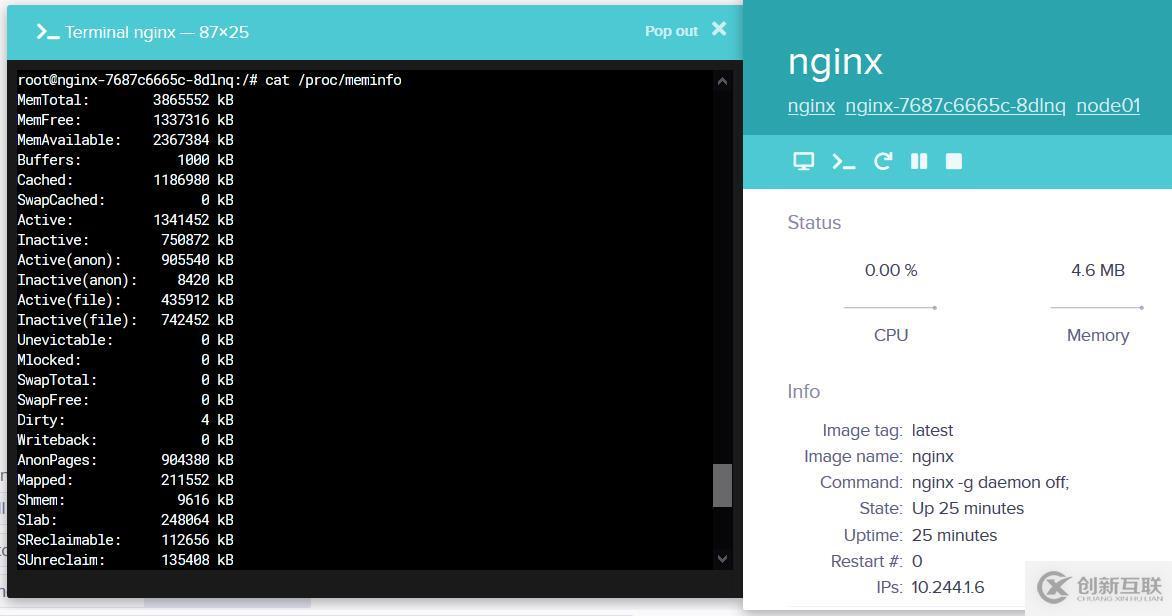Image resolution: width=1172 pixels, height=616 pixels.
Task: Click the 4.6 MB memory value
Action: point(1097,270)
